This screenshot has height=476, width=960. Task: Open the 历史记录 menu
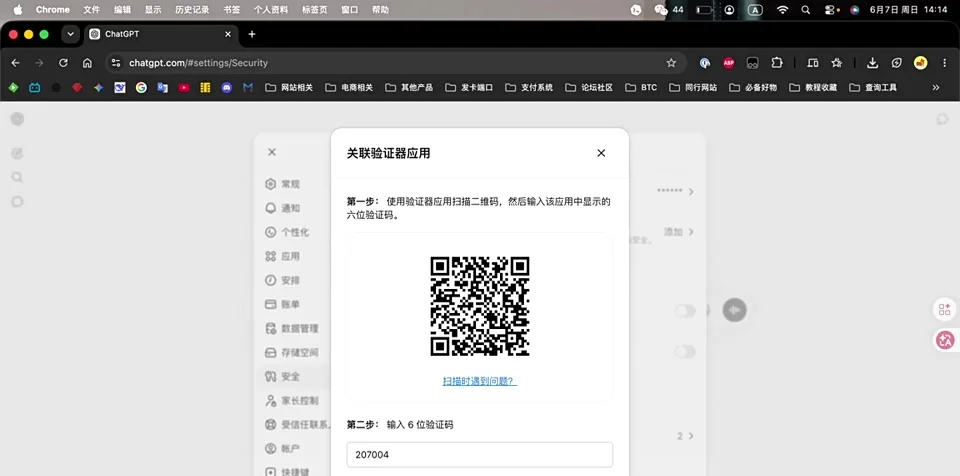click(192, 10)
